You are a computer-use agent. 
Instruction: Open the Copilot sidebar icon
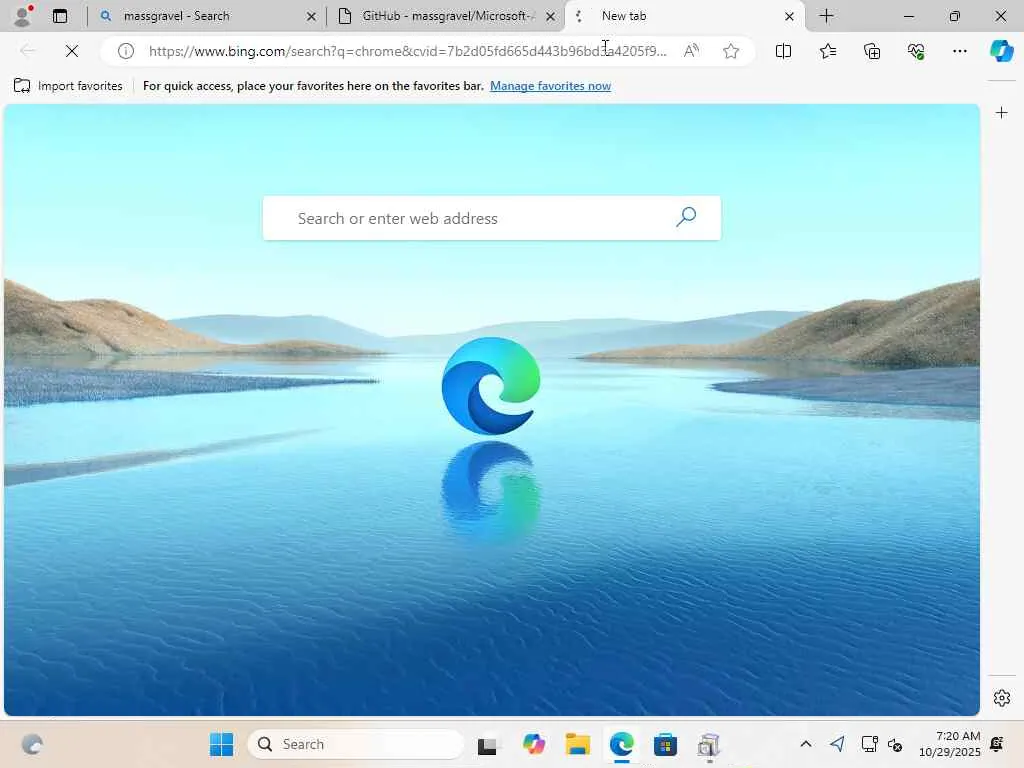point(1002,51)
